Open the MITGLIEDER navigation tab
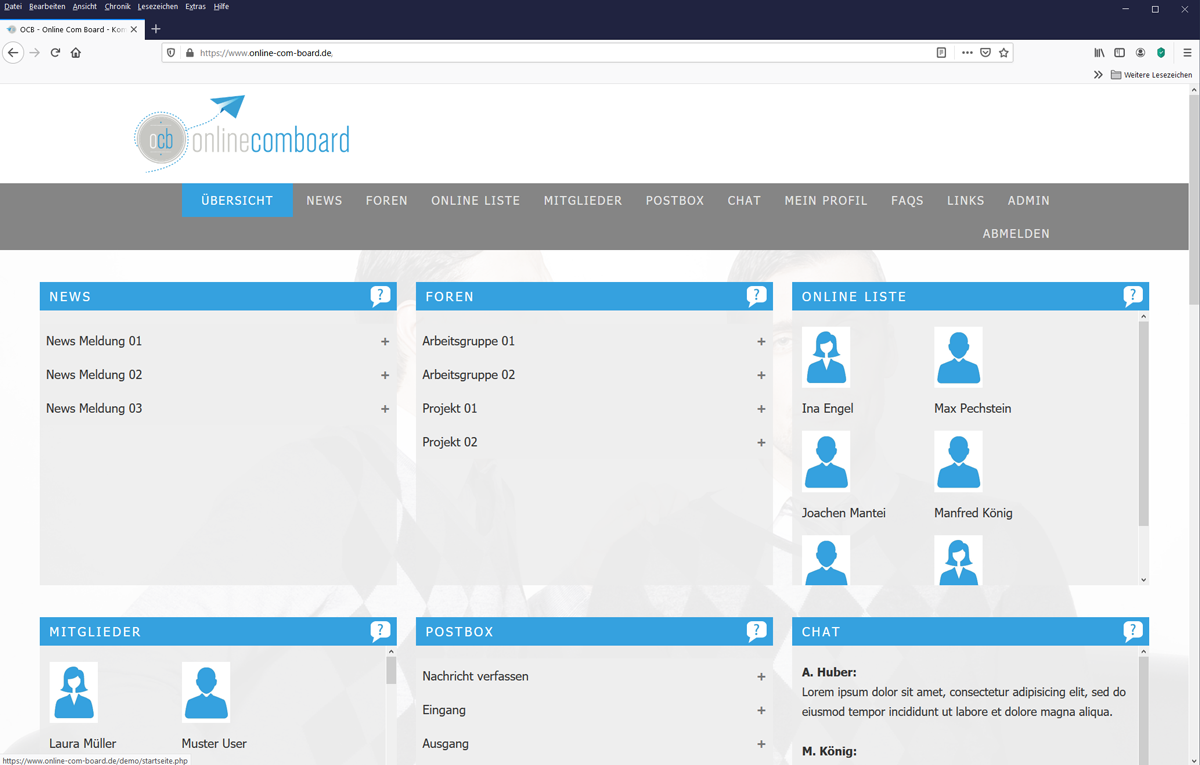Viewport: 1200px width, 765px height. [x=582, y=201]
